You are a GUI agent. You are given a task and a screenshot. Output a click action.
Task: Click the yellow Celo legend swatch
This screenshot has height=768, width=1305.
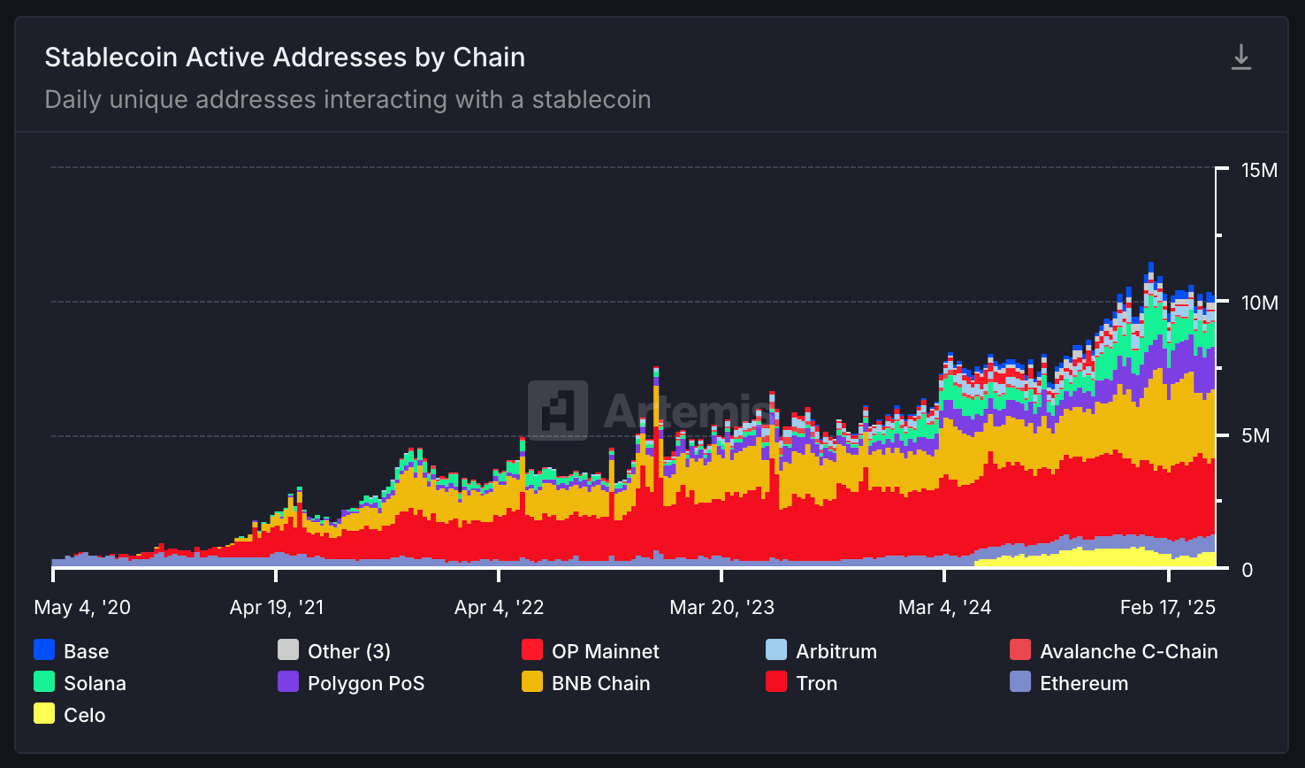point(44,715)
